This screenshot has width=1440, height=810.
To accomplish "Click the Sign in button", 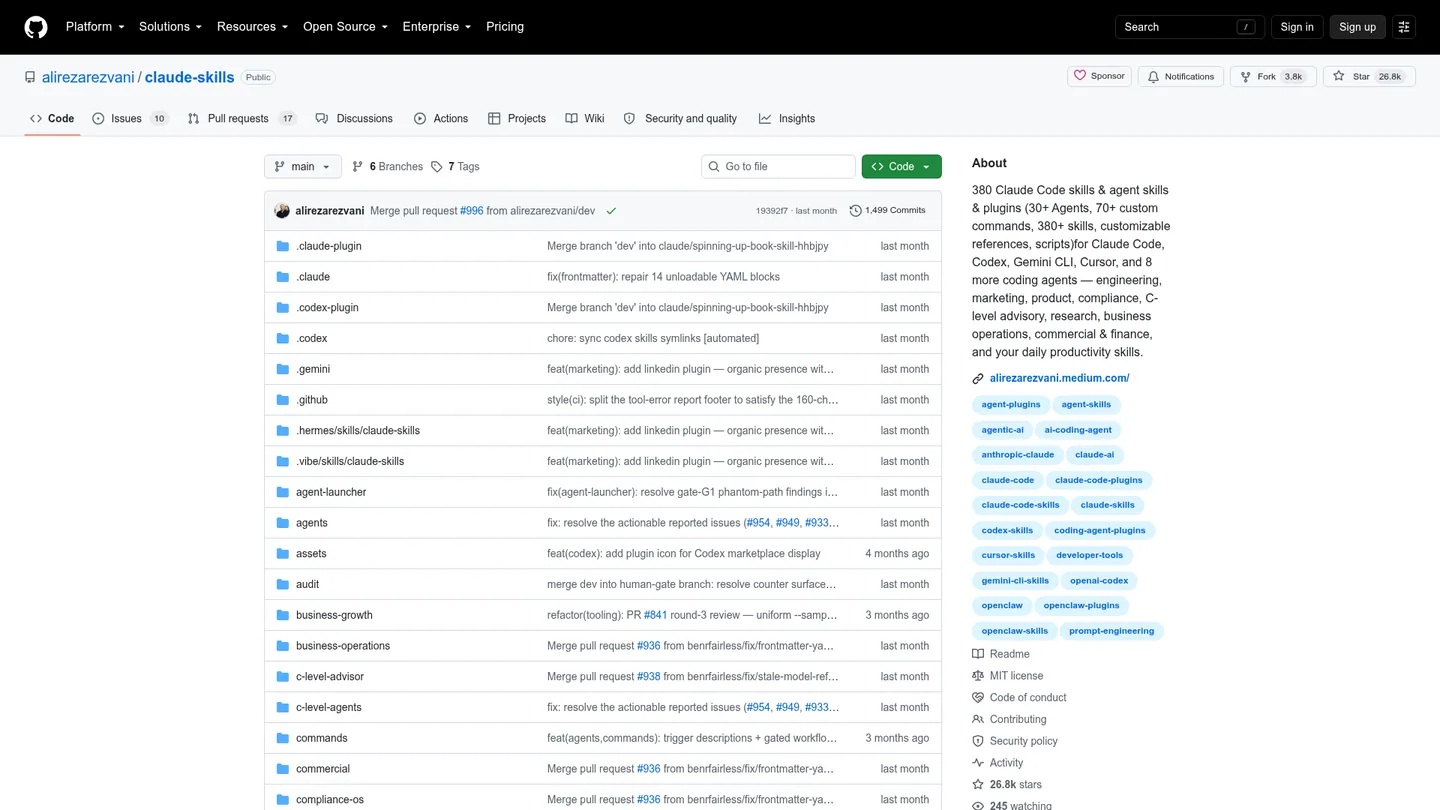I will point(1297,27).
